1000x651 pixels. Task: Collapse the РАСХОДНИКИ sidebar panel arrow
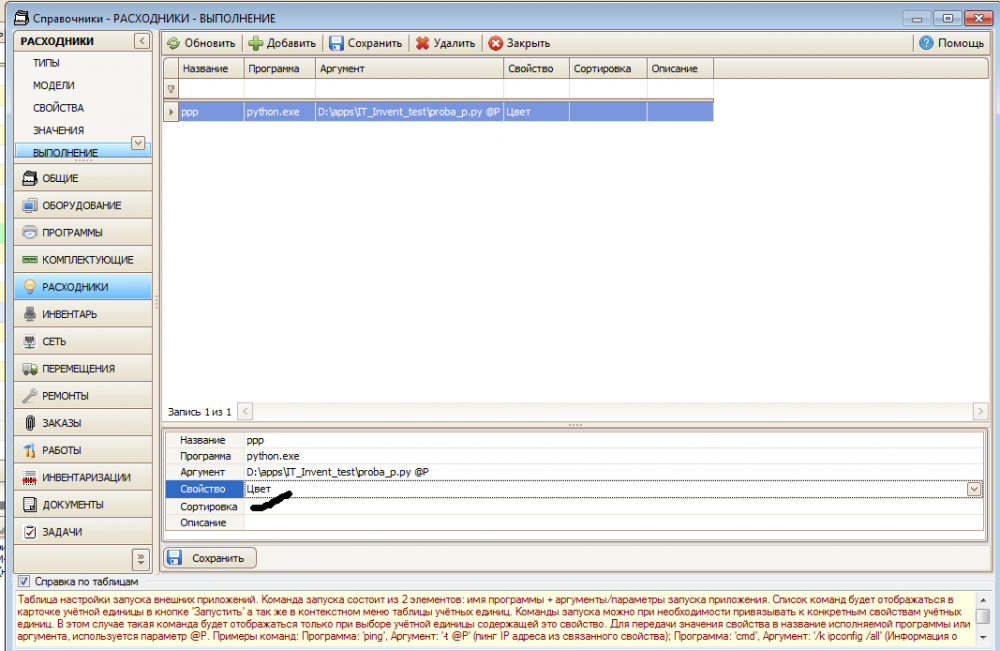click(x=142, y=41)
